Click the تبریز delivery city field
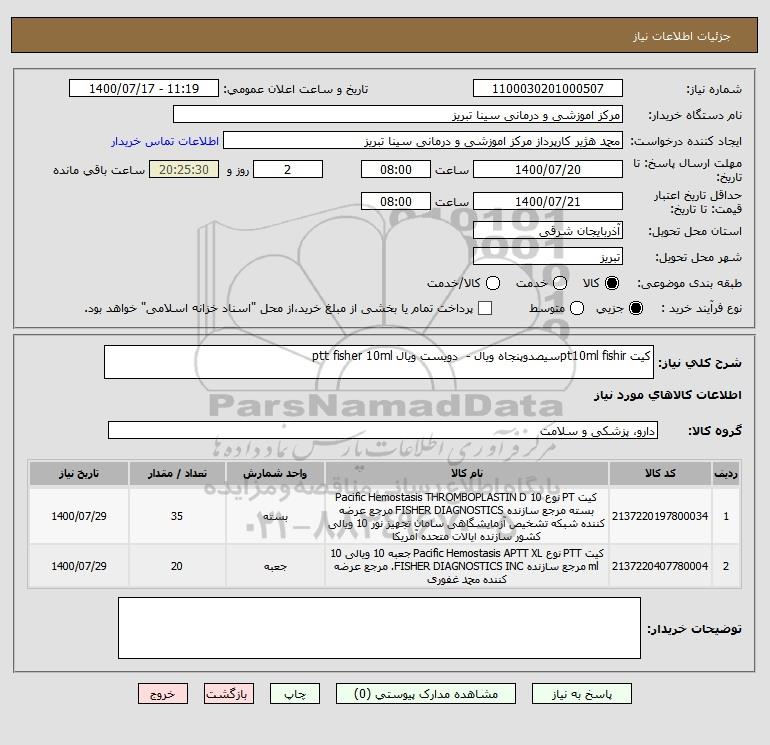Image resolution: width=770 pixels, height=745 pixels. pyautogui.click(x=548, y=256)
